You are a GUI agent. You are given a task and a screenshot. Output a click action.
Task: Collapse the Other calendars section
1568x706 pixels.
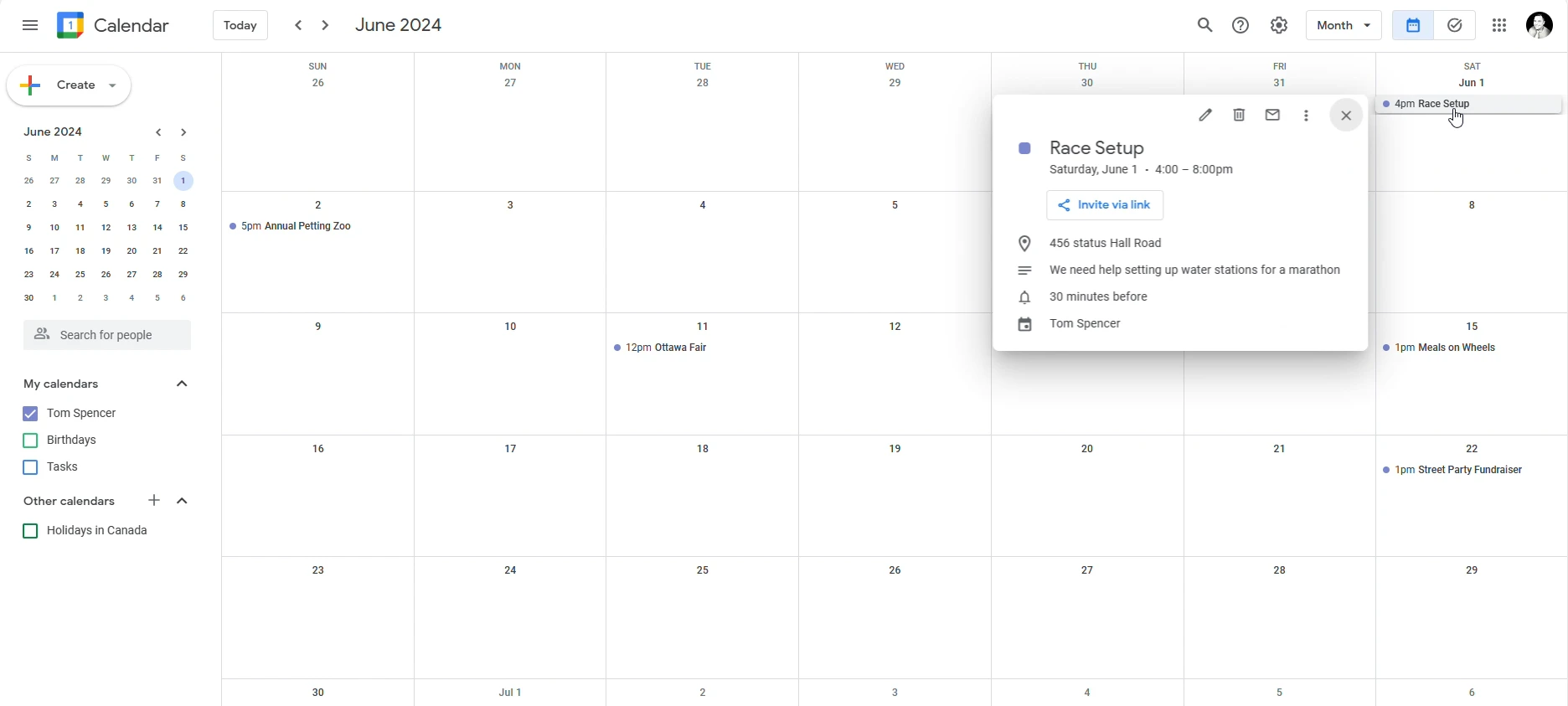(183, 502)
